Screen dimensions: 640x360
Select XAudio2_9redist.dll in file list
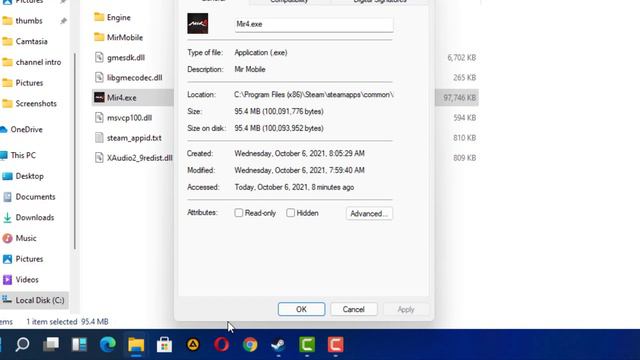click(139, 158)
